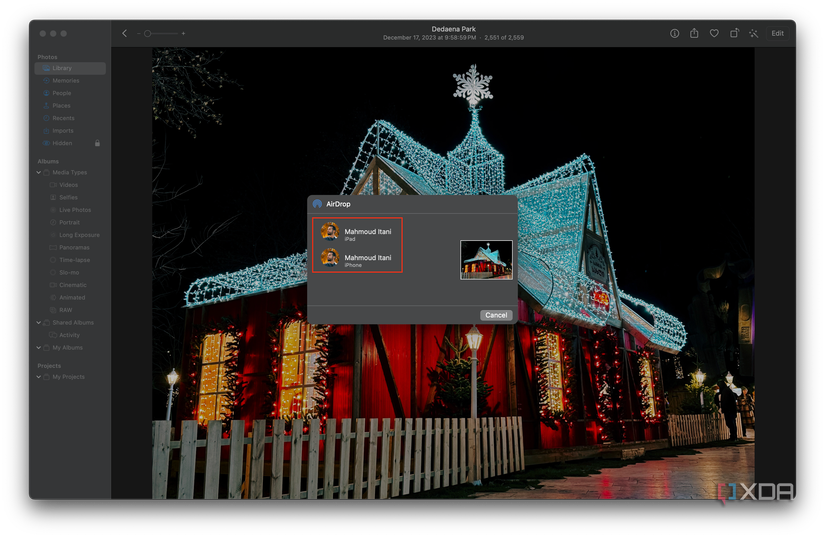This screenshot has height=538, width=825.
Task: Collapse Media Types chevron
Action: (38, 172)
